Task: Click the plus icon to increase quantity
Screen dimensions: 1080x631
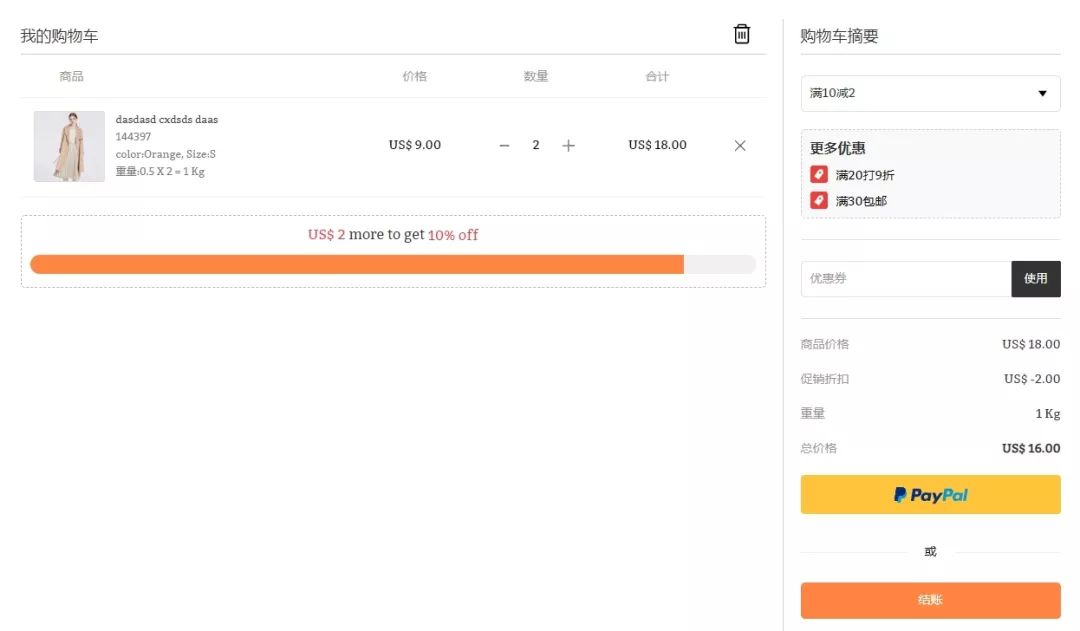Action: [568, 145]
